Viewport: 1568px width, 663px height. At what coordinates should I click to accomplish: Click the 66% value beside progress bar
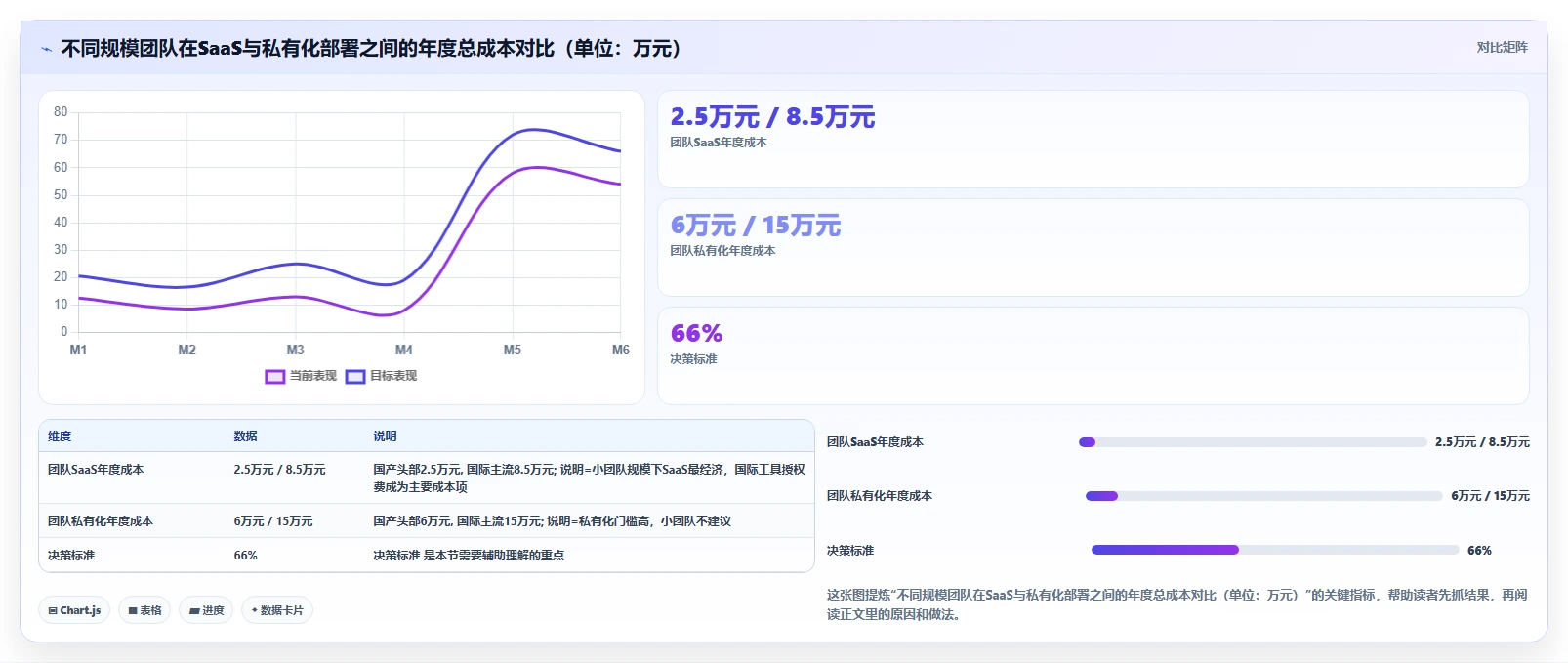[x=1479, y=551]
